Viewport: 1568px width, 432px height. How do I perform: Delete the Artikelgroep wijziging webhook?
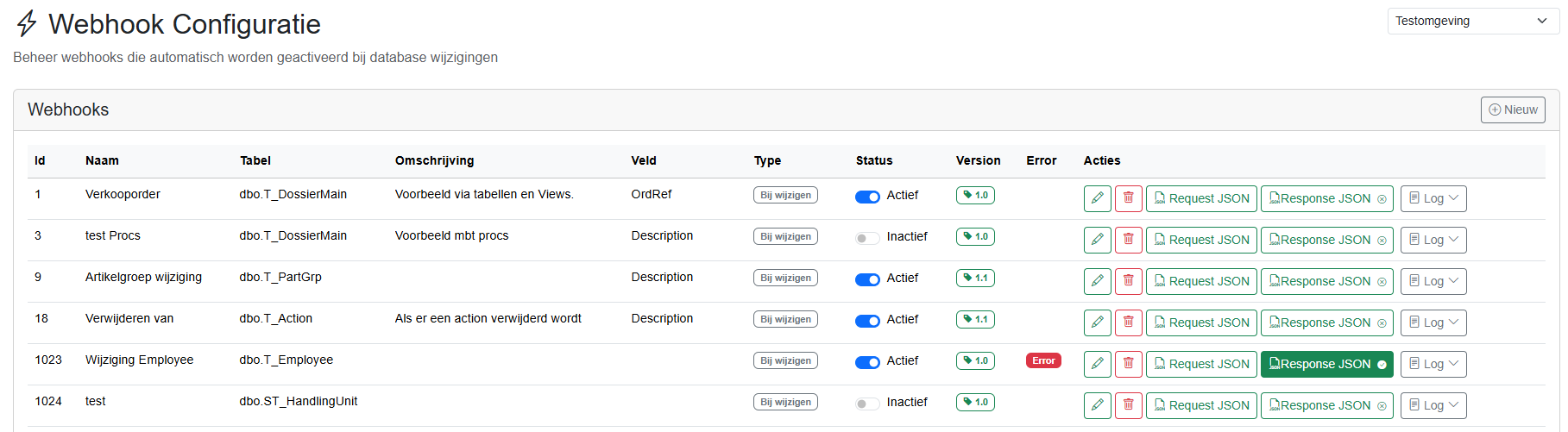click(x=1128, y=281)
